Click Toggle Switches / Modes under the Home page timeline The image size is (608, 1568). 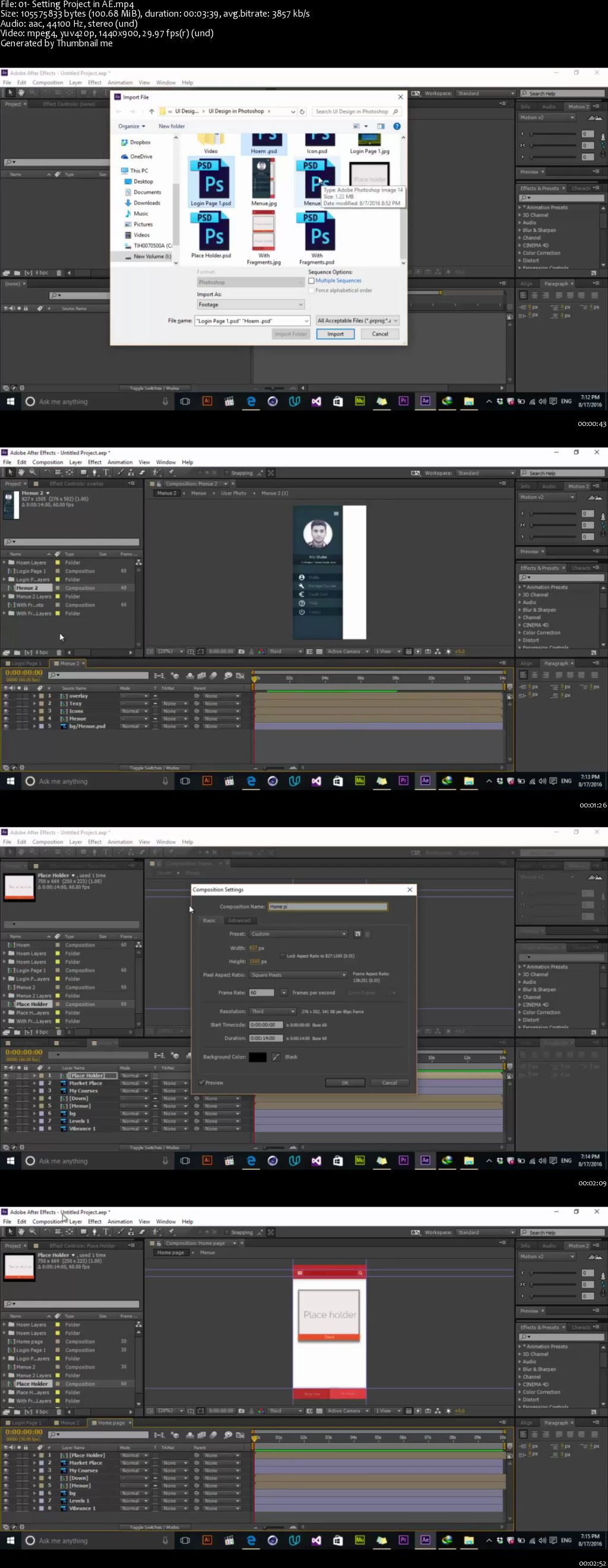(154, 1527)
